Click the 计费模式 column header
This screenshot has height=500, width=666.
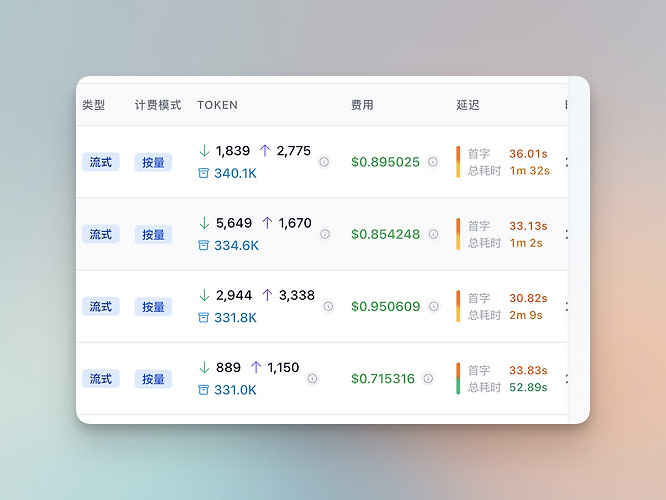pyautogui.click(x=158, y=105)
